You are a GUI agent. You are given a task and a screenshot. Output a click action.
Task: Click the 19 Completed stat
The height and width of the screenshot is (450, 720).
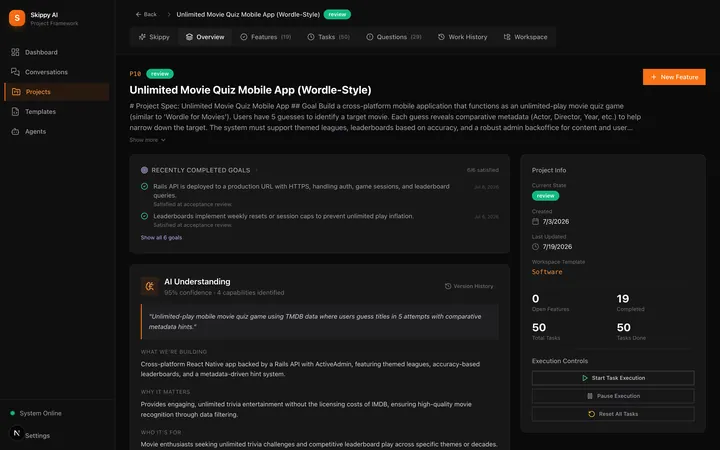tap(630, 303)
